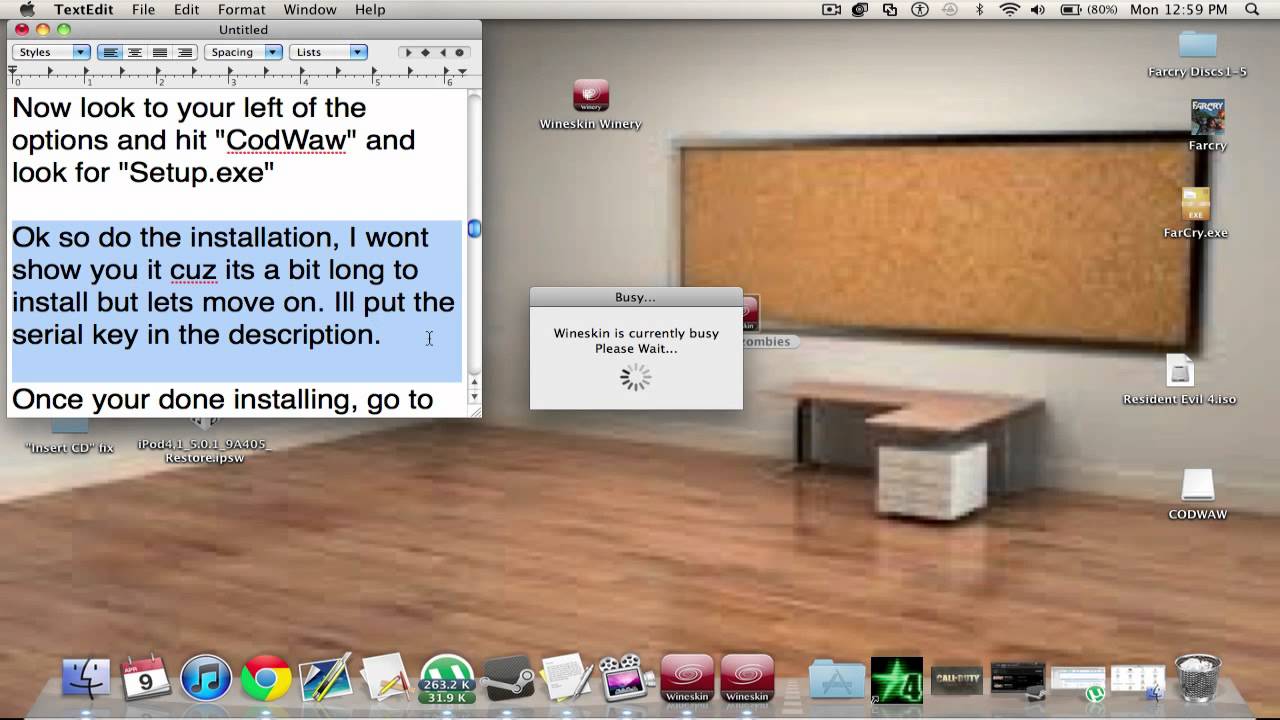Open the screen recording camera menu icon
This screenshot has height=720, width=1280.
(x=832, y=9)
